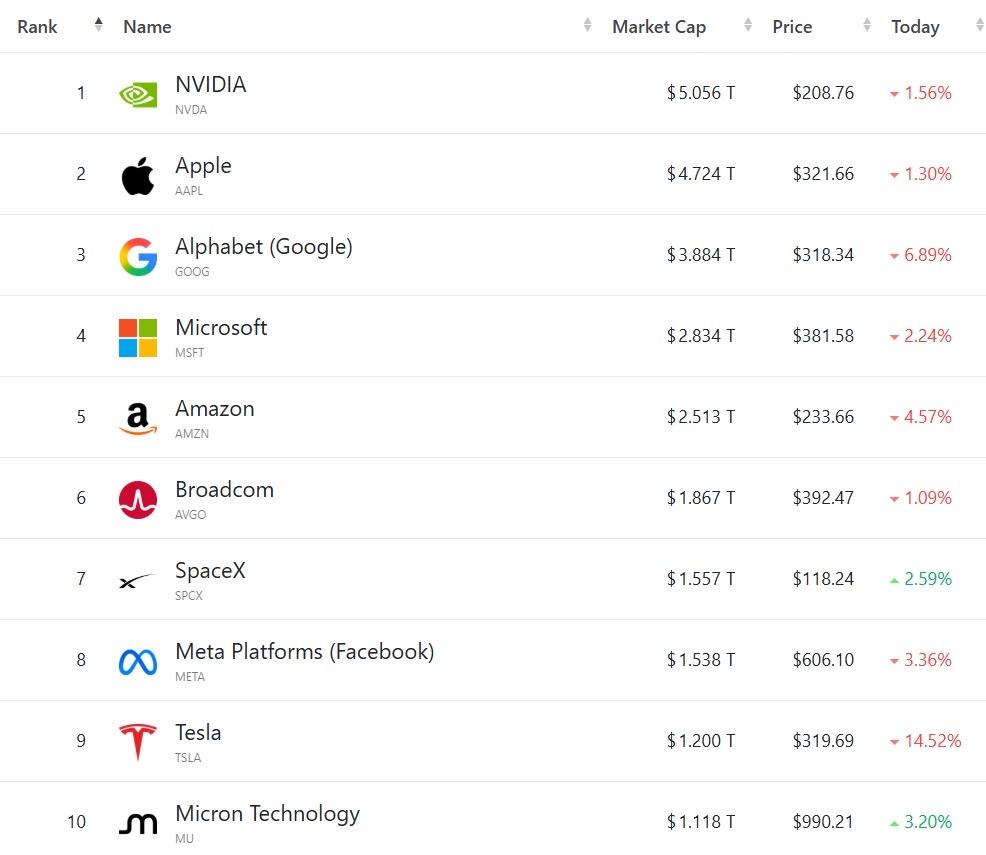Image resolution: width=986 pixels, height=855 pixels.
Task: Select the Tesla row price $319.69
Action: 823,741
